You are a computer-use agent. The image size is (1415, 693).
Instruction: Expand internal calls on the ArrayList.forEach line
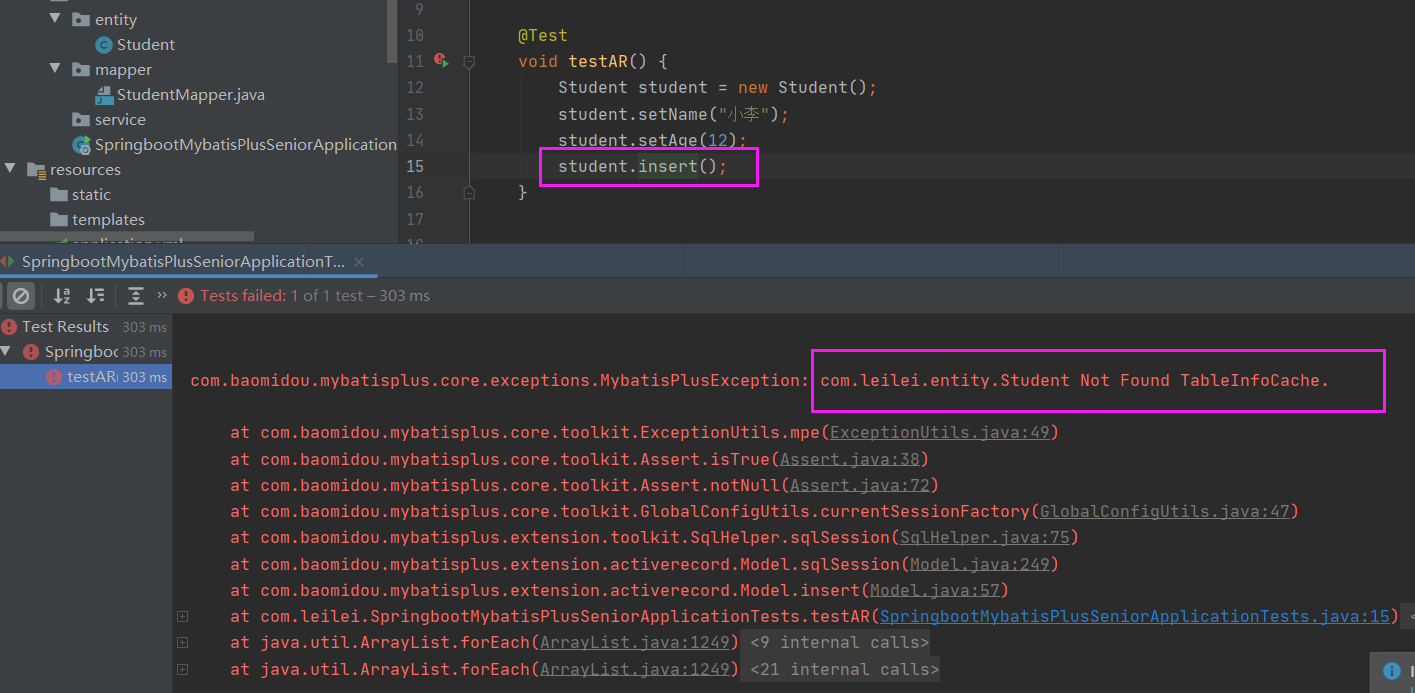tap(181, 642)
